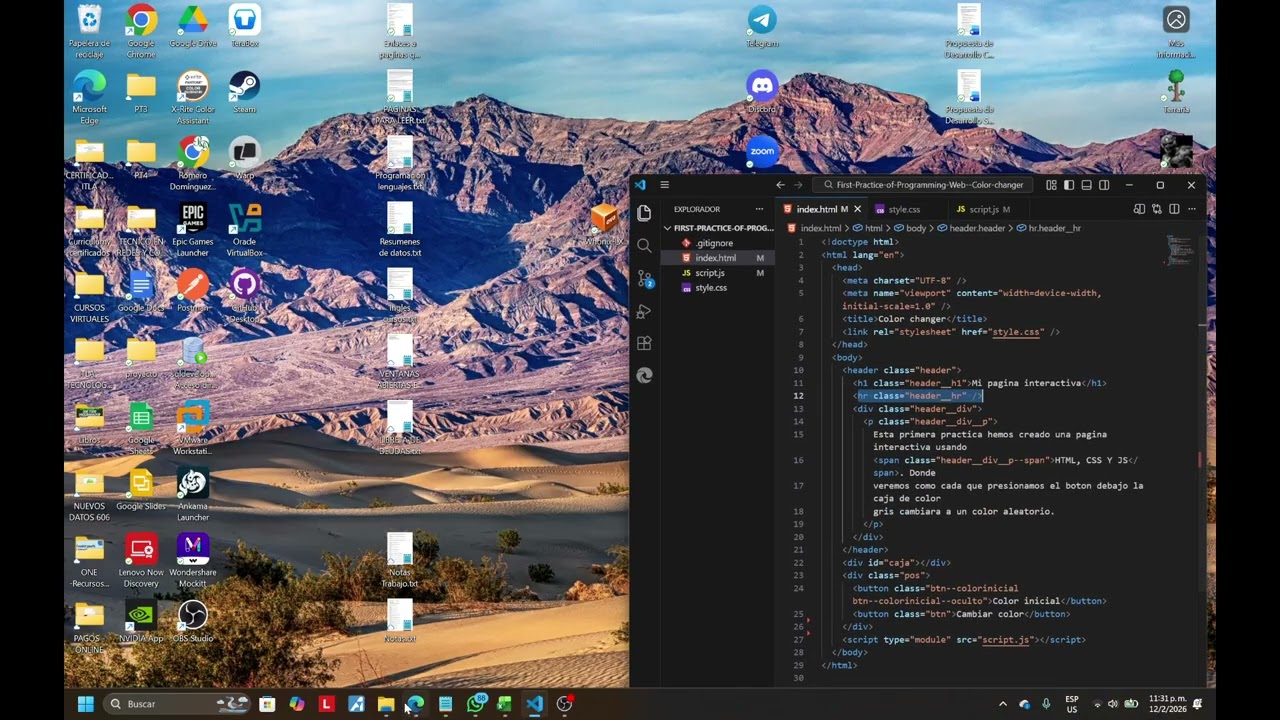This screenshot has width=1280, height=720.
Task: Open the ESP US language switcher
Action: pos(1072,704)
